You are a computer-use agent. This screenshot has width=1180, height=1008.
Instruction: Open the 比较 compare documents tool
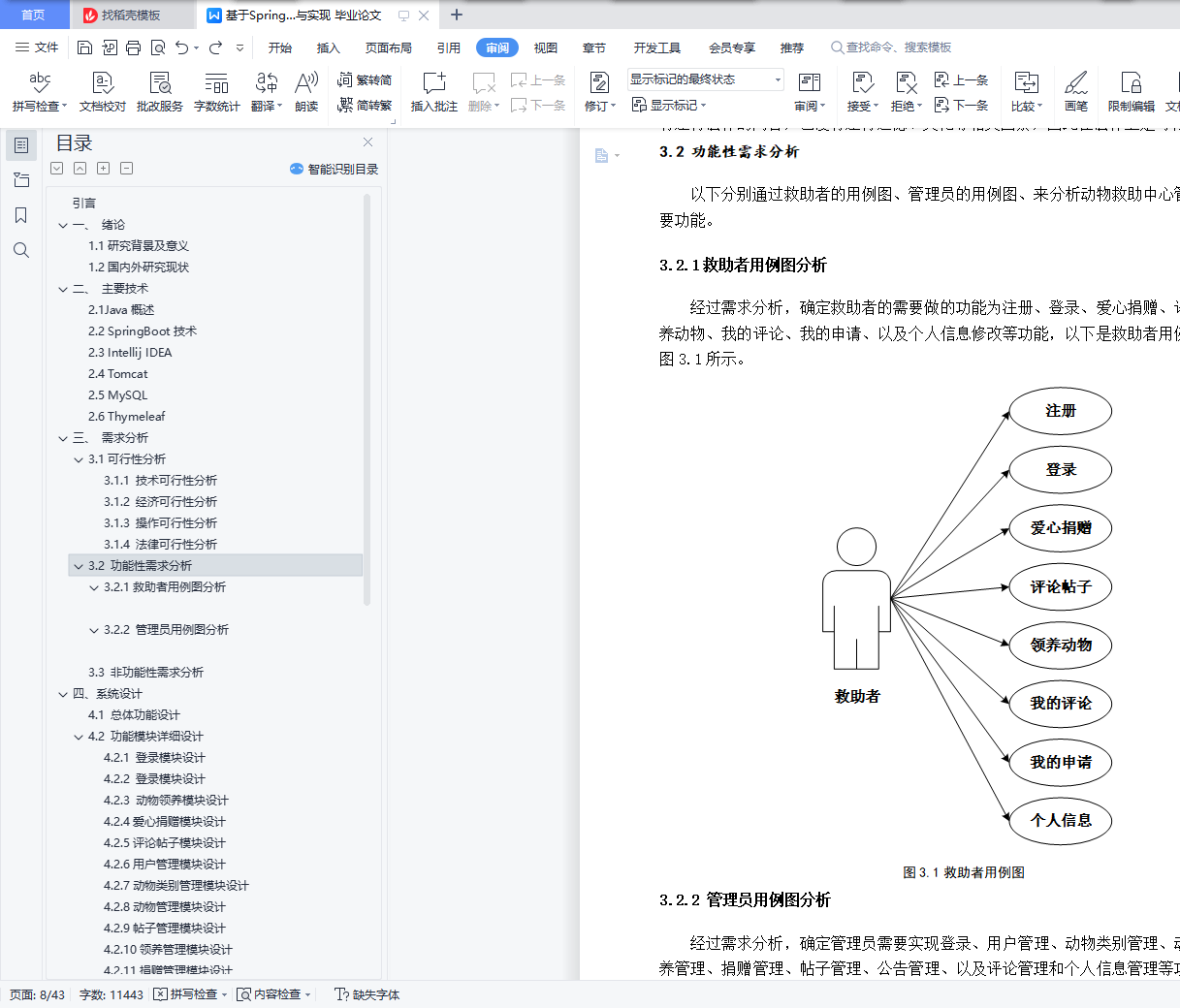(x=1027, y=92)
